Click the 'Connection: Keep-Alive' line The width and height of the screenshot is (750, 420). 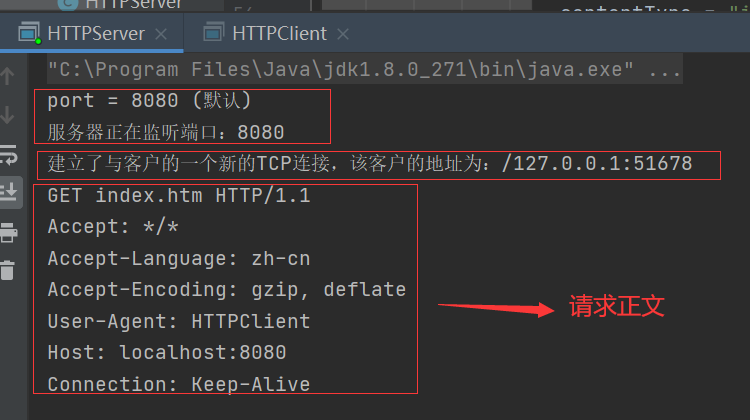click(x=179, y=385)
